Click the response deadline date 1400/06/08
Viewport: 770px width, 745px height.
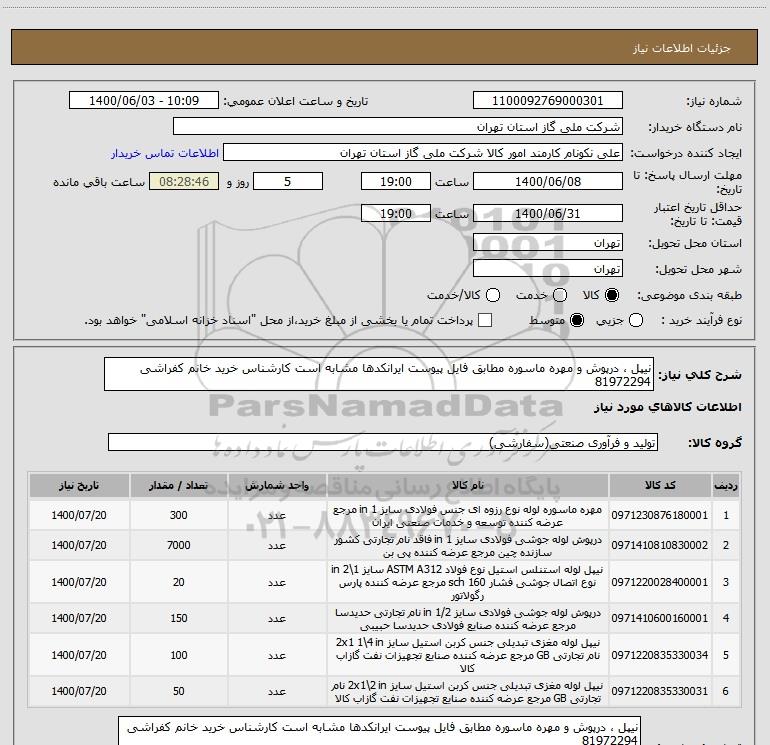point(548,182)
